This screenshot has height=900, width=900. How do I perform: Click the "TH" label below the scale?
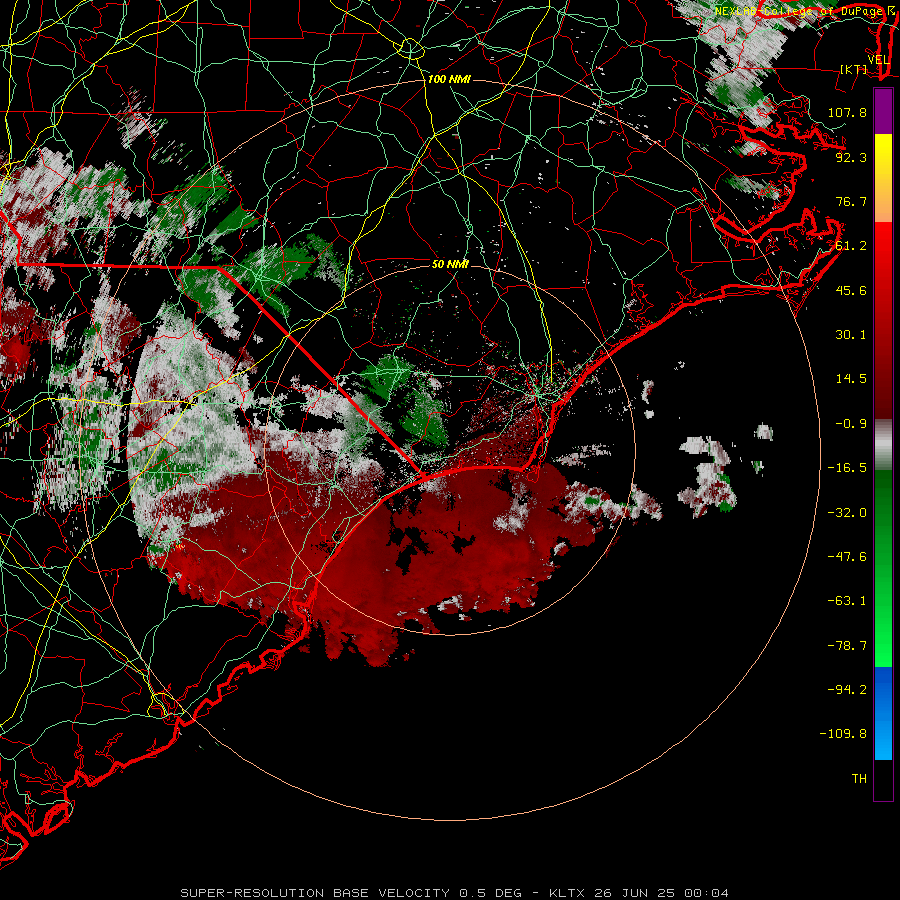(859, 778)
